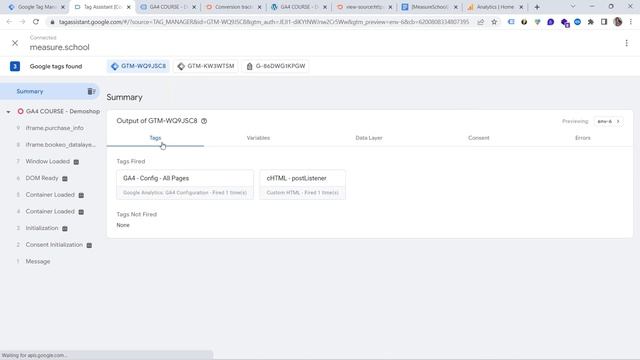Select Container Loaded event number 4

(50, 211)
